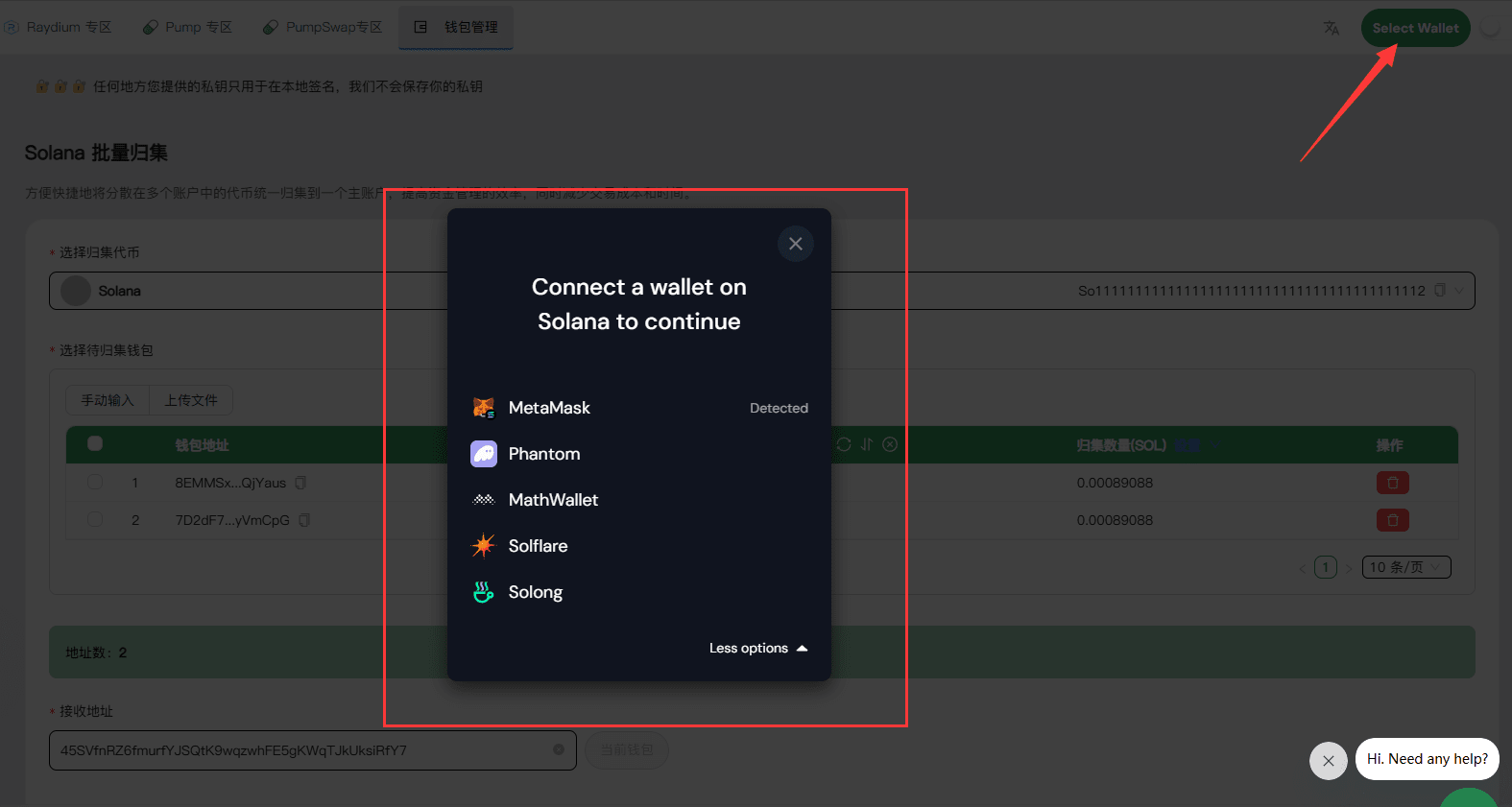The image size is (1512, 807).
Task: Click the 0.00089088 amount for 8EMMSx row
Action: pyautogui.click(x=1115, y=483)
